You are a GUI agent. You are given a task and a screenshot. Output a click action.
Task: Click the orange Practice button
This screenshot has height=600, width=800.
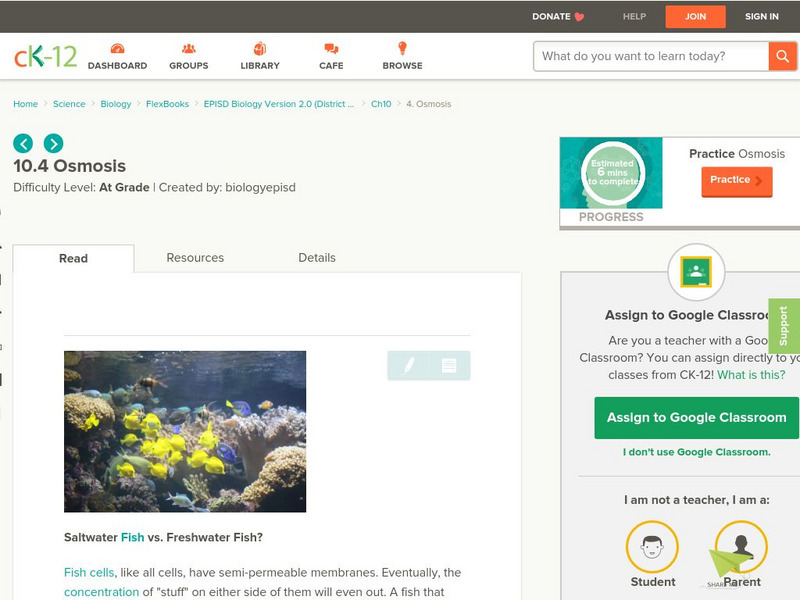737,181
